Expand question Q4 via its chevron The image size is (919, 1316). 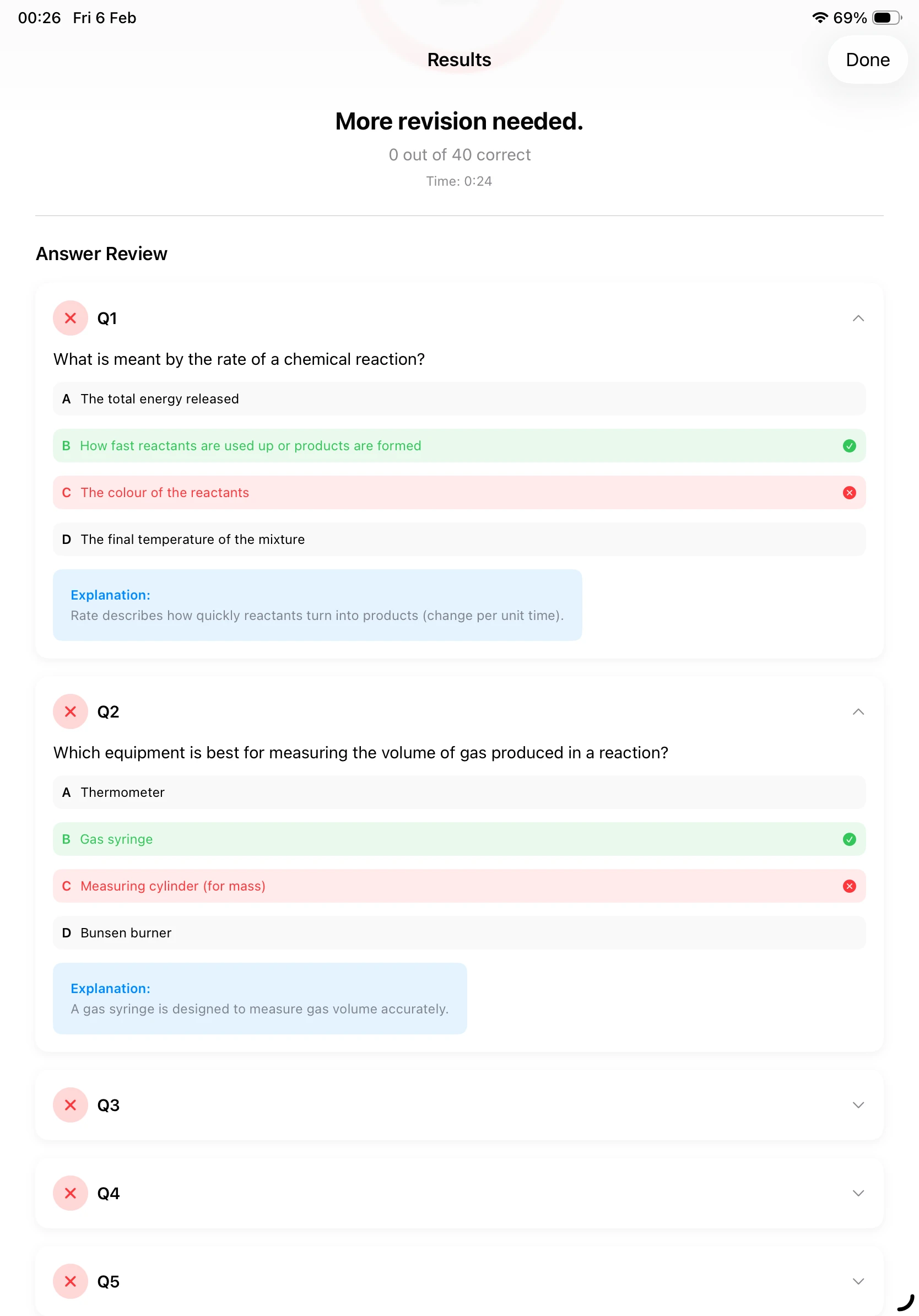pyautogui.click(x=858, y=1193)
